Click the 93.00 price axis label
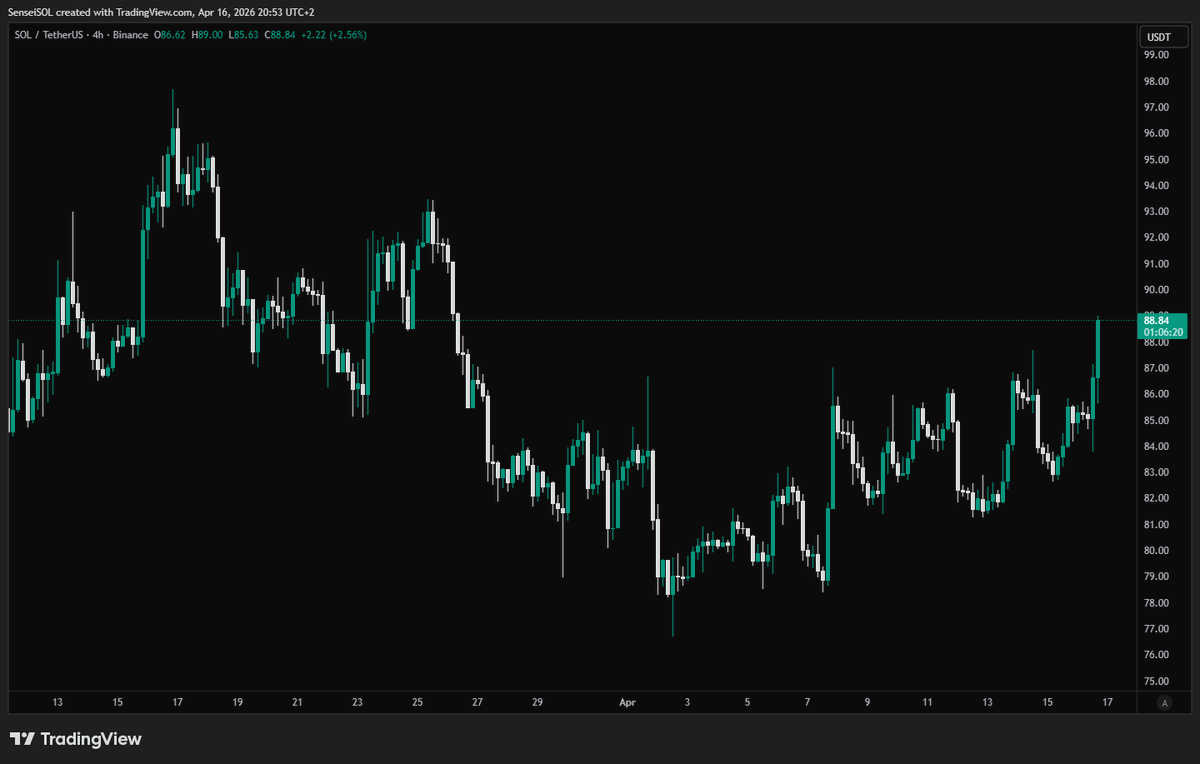Viewport: 1200px width, 764px height. (x=1157, y=211)
